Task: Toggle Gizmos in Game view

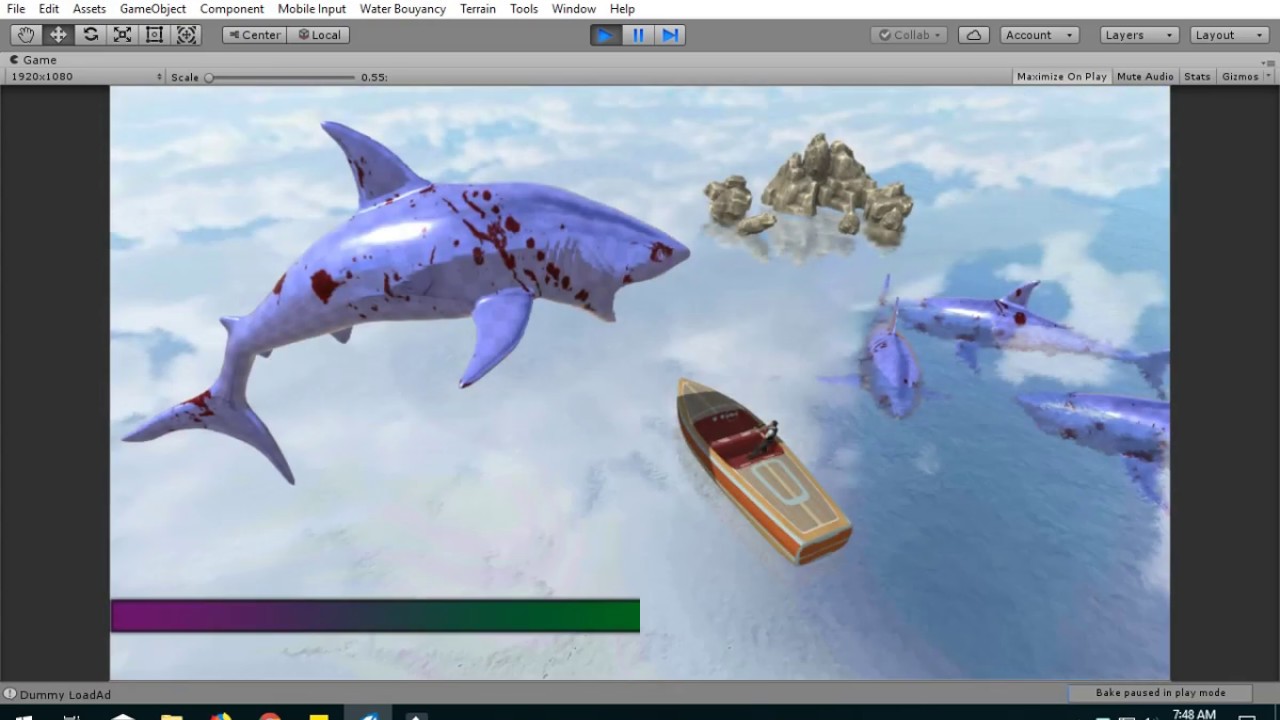Action: pyautogui.click(x=1240, y=76)
